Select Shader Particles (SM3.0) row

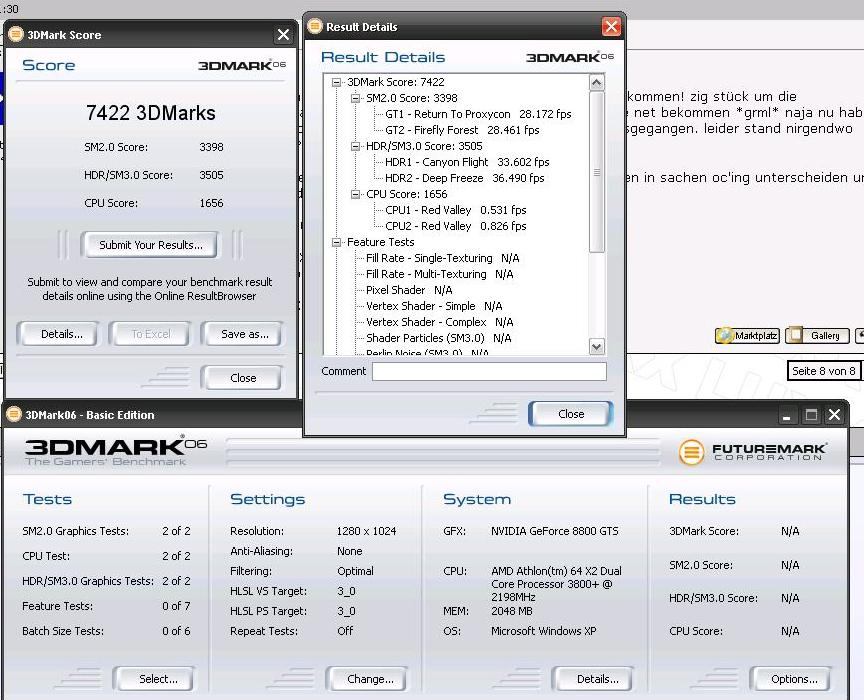439,338
